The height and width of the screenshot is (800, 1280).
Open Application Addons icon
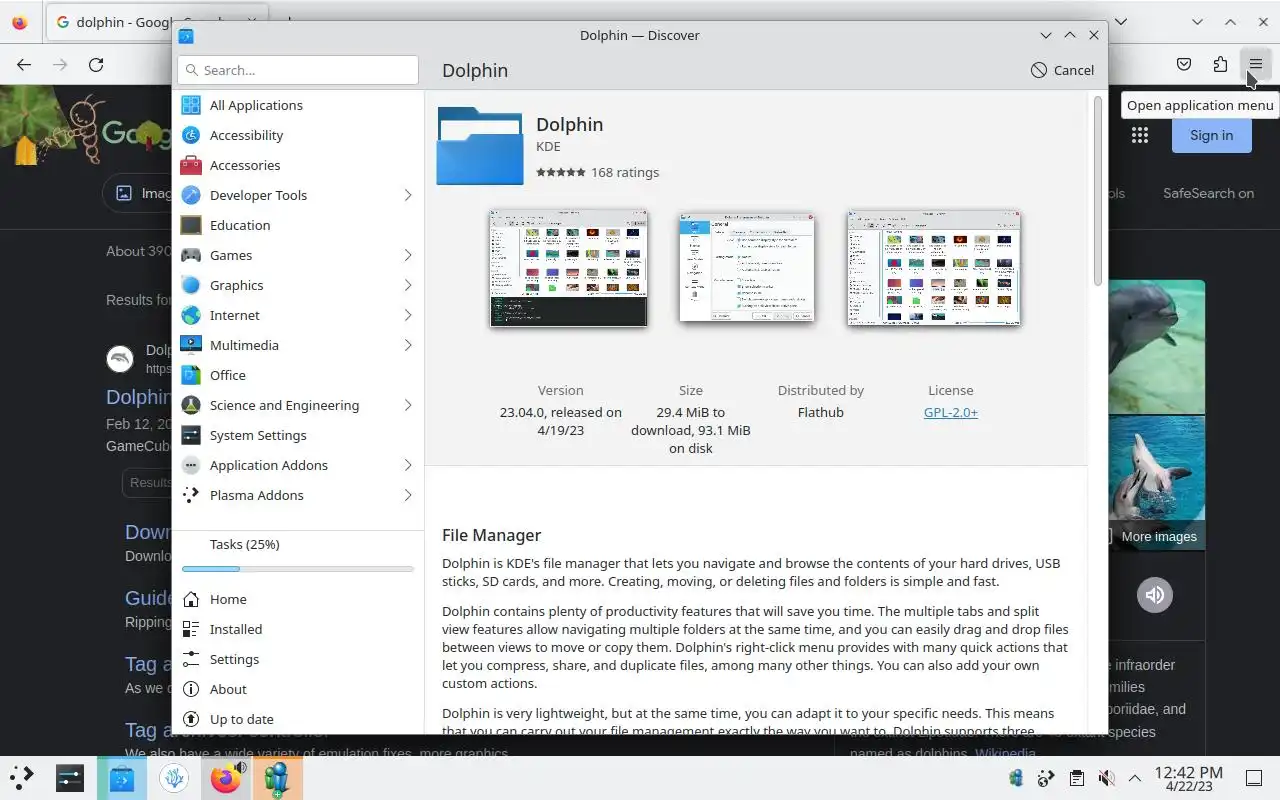point(191,465)
